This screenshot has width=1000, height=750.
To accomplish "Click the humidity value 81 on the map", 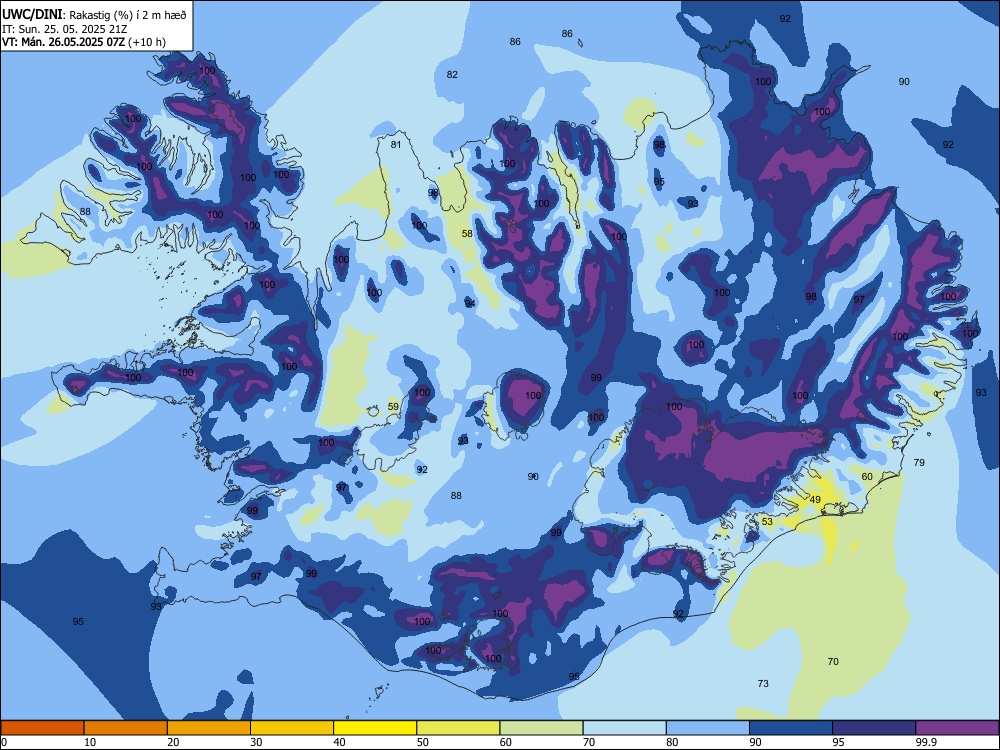I will [396, 145].
